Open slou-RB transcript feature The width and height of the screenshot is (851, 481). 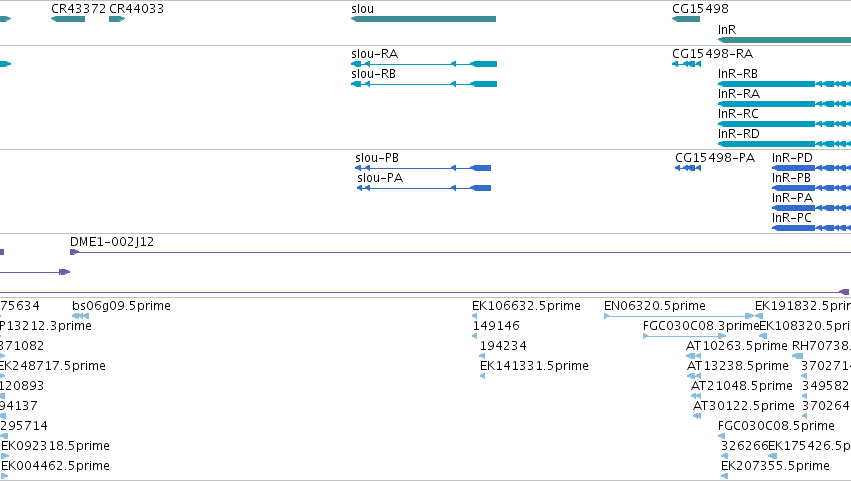click(x=424, y=84)
